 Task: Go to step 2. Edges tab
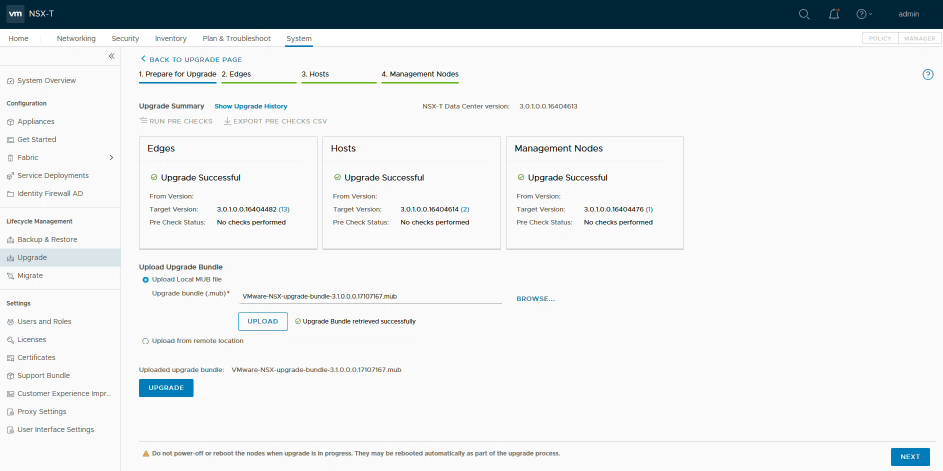(236, 74)
